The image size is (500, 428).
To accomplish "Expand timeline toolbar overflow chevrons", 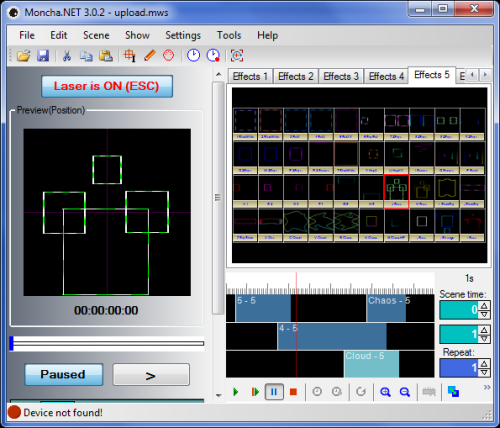I will pos(487,387).
